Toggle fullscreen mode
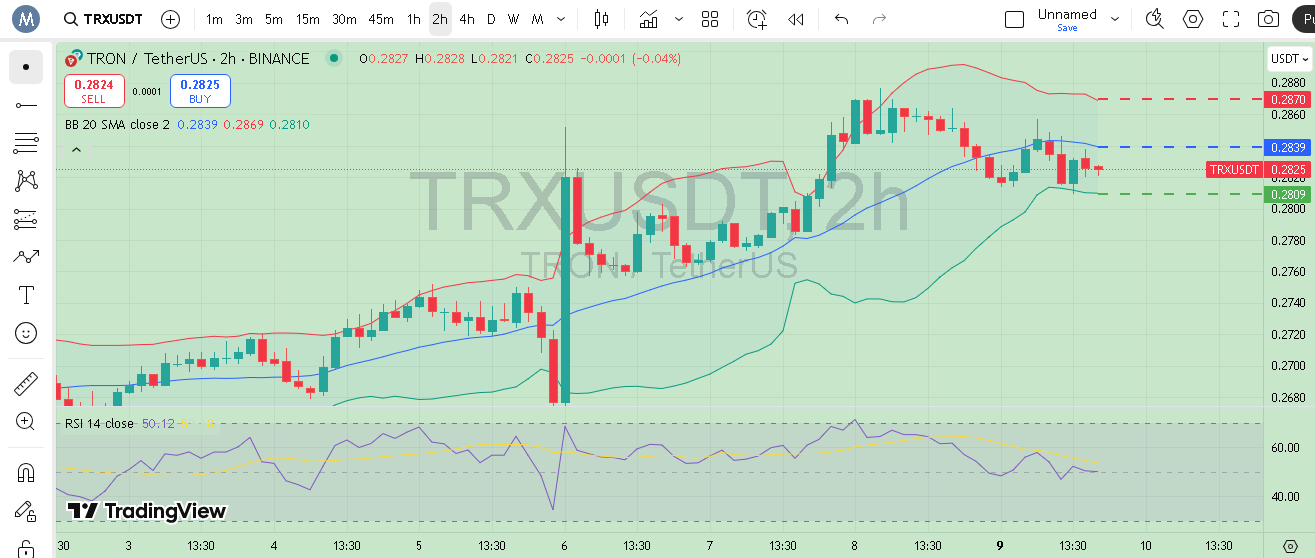The height and width of the screenshot is (558, 1315). pos(1231,19)
